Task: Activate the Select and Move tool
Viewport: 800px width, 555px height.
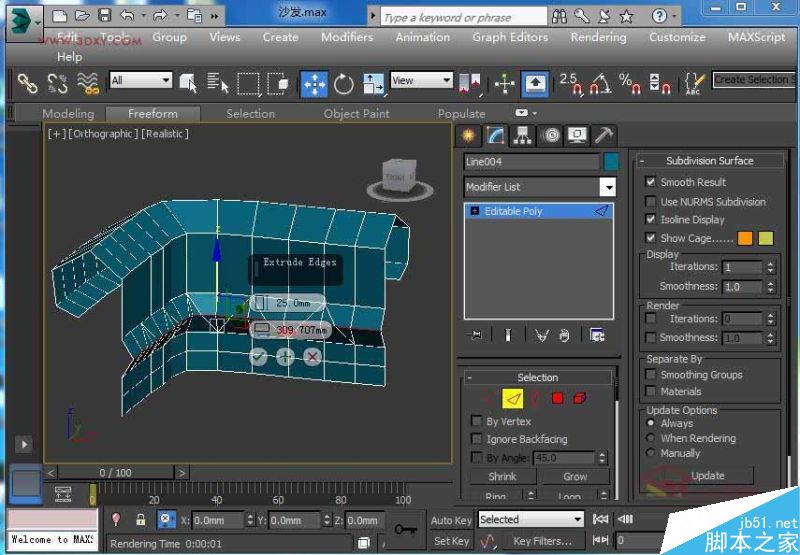Action: pos(314,84)
